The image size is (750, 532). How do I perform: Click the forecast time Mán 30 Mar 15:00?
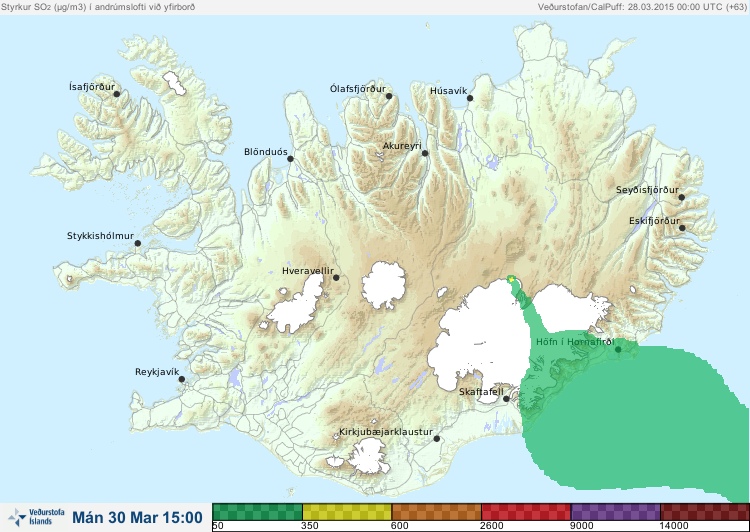pyautogui.click(x=137, y=518)
